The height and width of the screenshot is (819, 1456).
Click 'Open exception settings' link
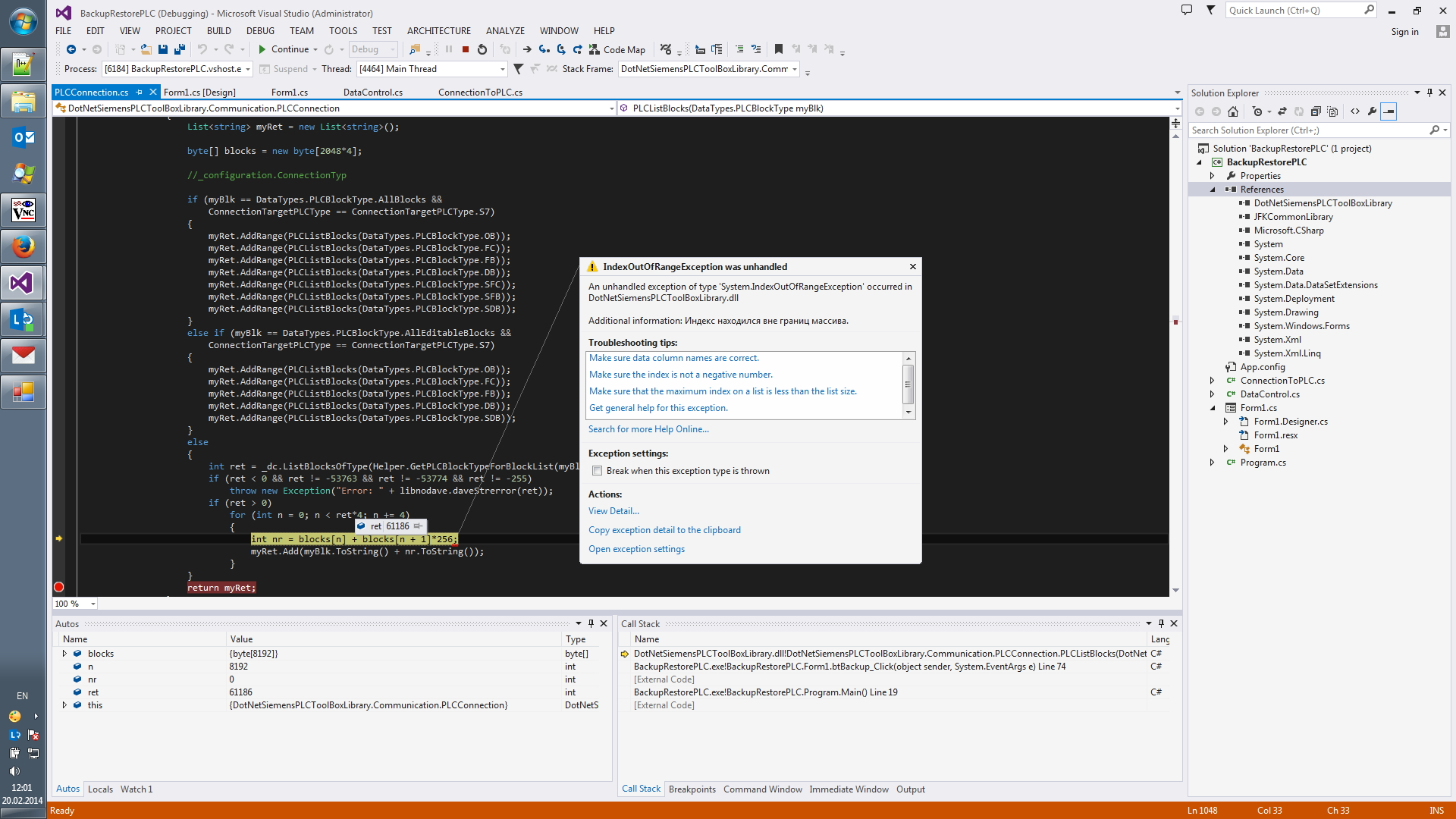pos(636,549)
